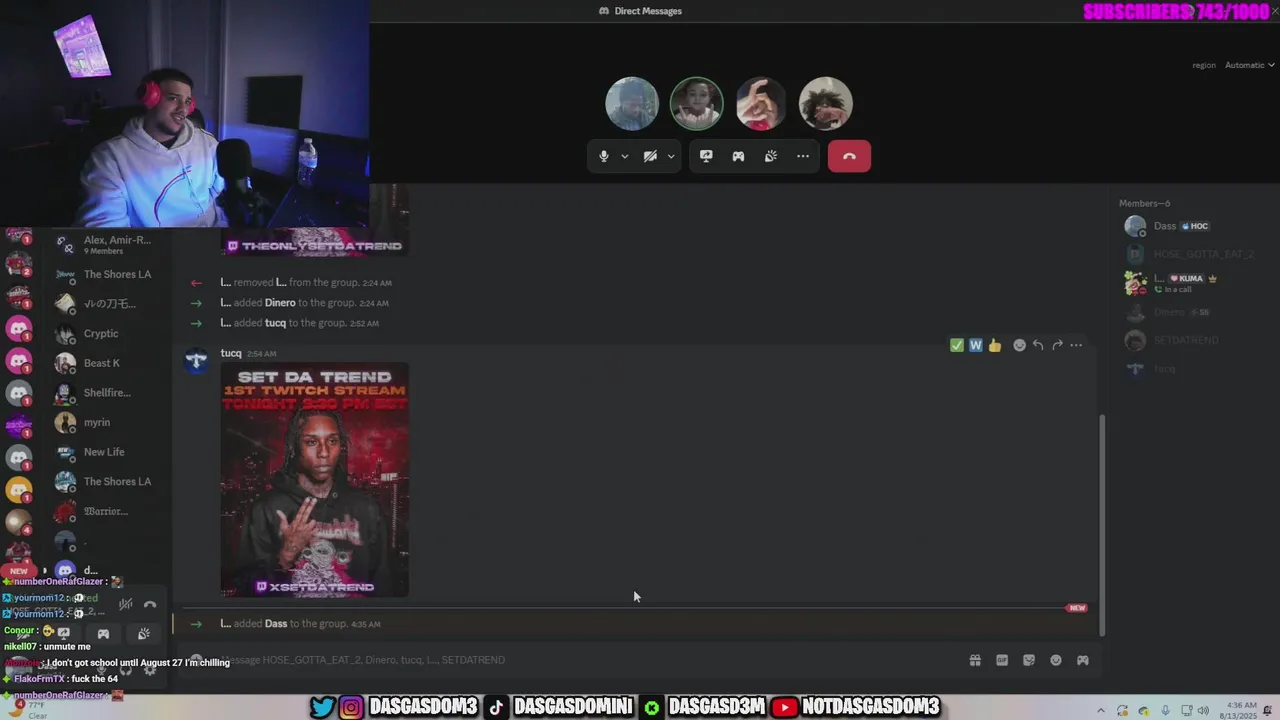This screenshot has height=720, width=1280.
Task: Select the green-ringed speaking participant avatar
Action: pos(696,103)
